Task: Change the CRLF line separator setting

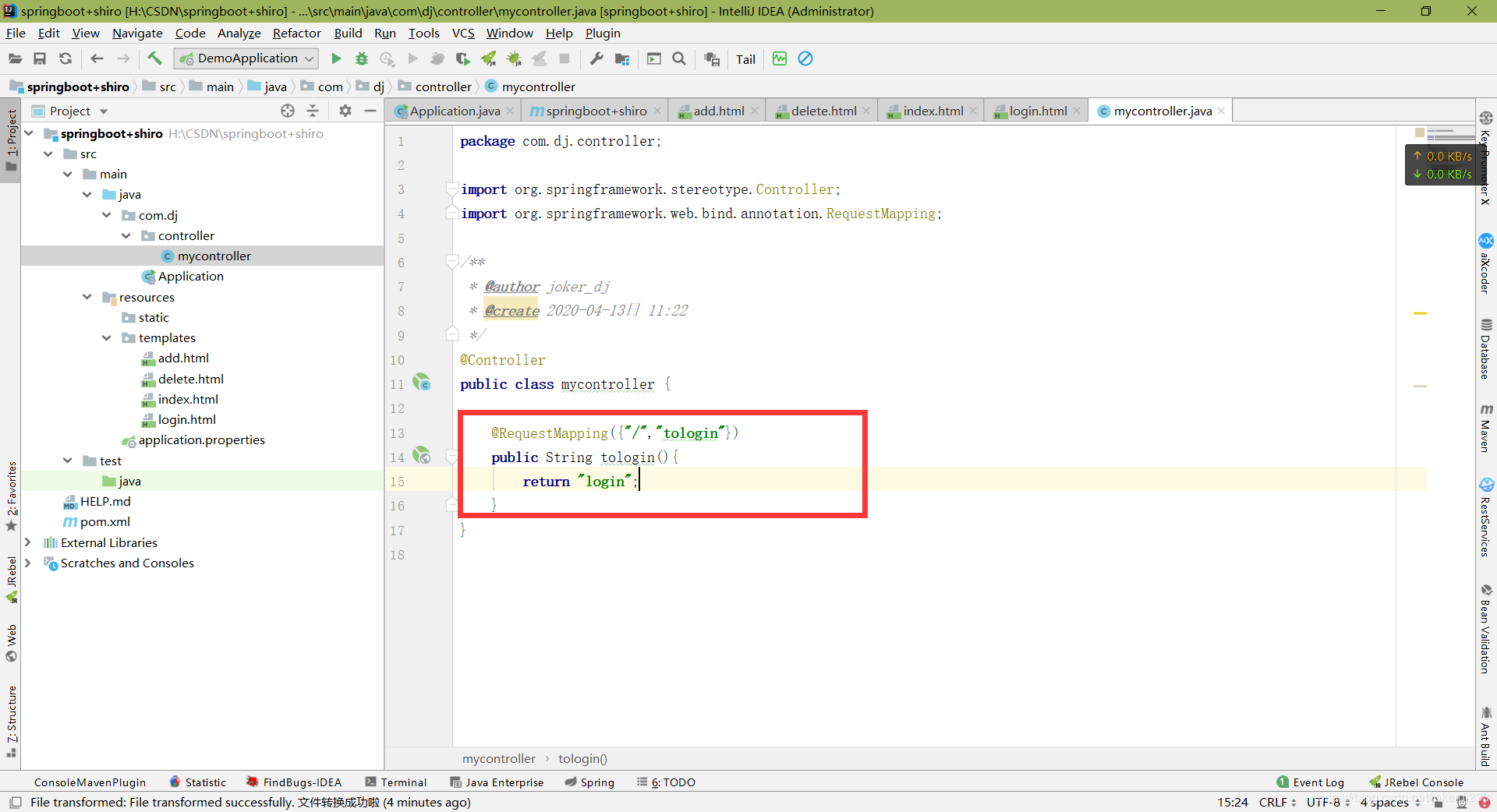Action: pos(1277,802)
